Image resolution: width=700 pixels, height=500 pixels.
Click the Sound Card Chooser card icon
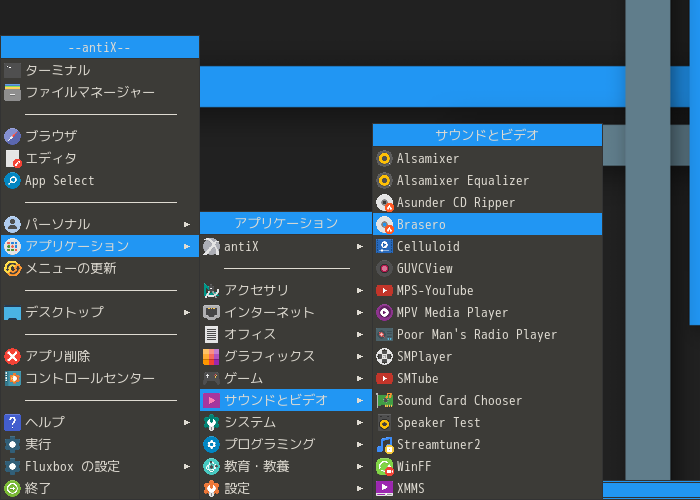tap(384, 400)
